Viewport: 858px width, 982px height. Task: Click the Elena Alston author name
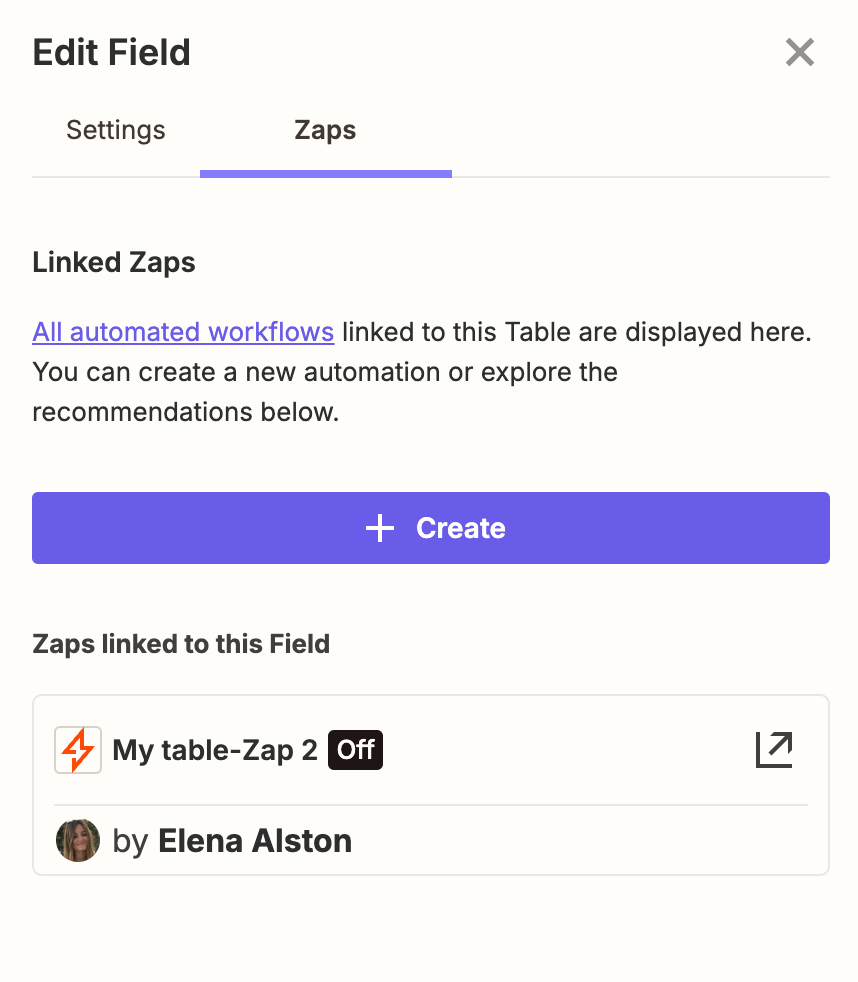tap(255, 841)
